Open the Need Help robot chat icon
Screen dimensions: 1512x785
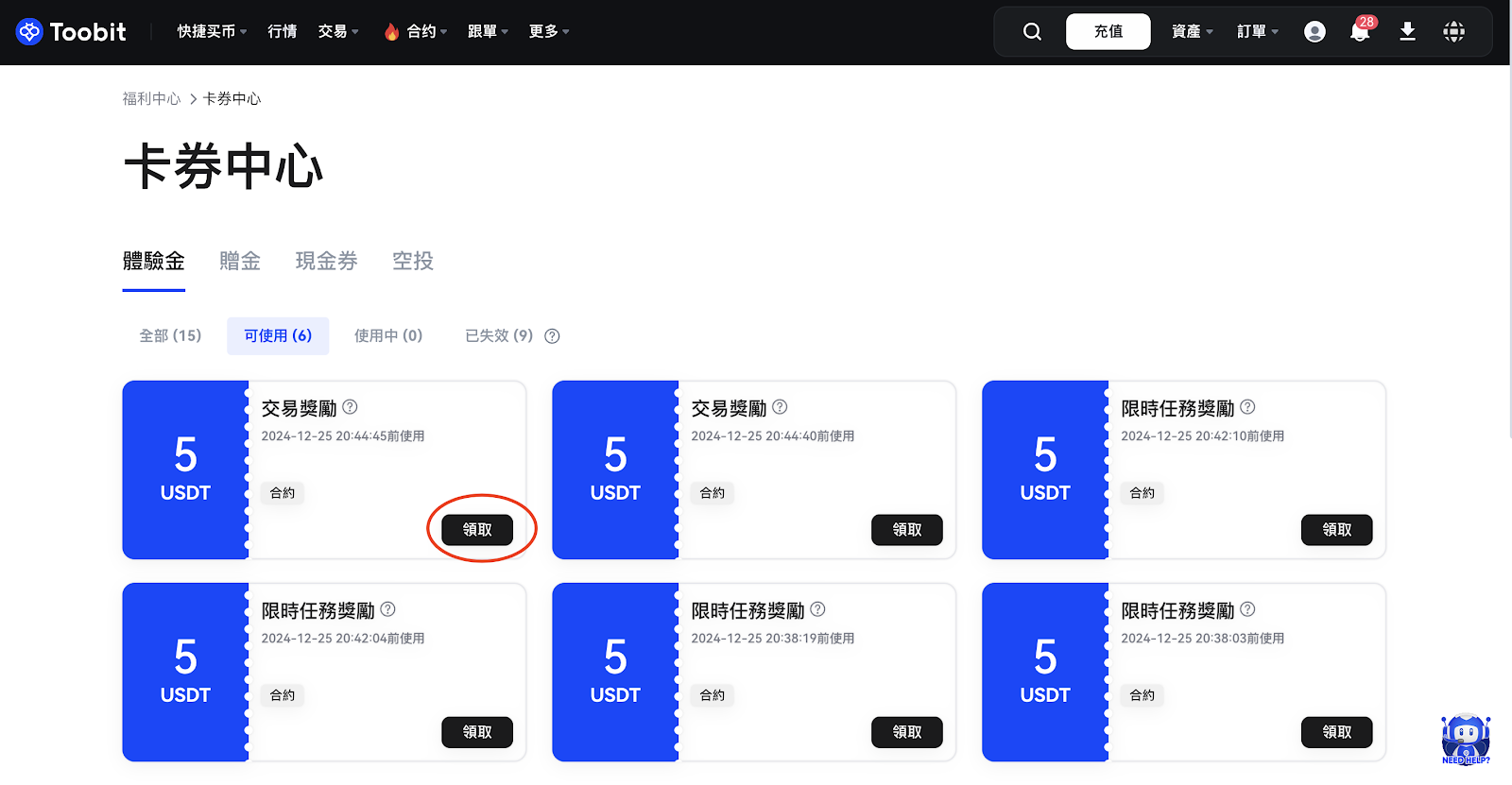[1466, 739]
